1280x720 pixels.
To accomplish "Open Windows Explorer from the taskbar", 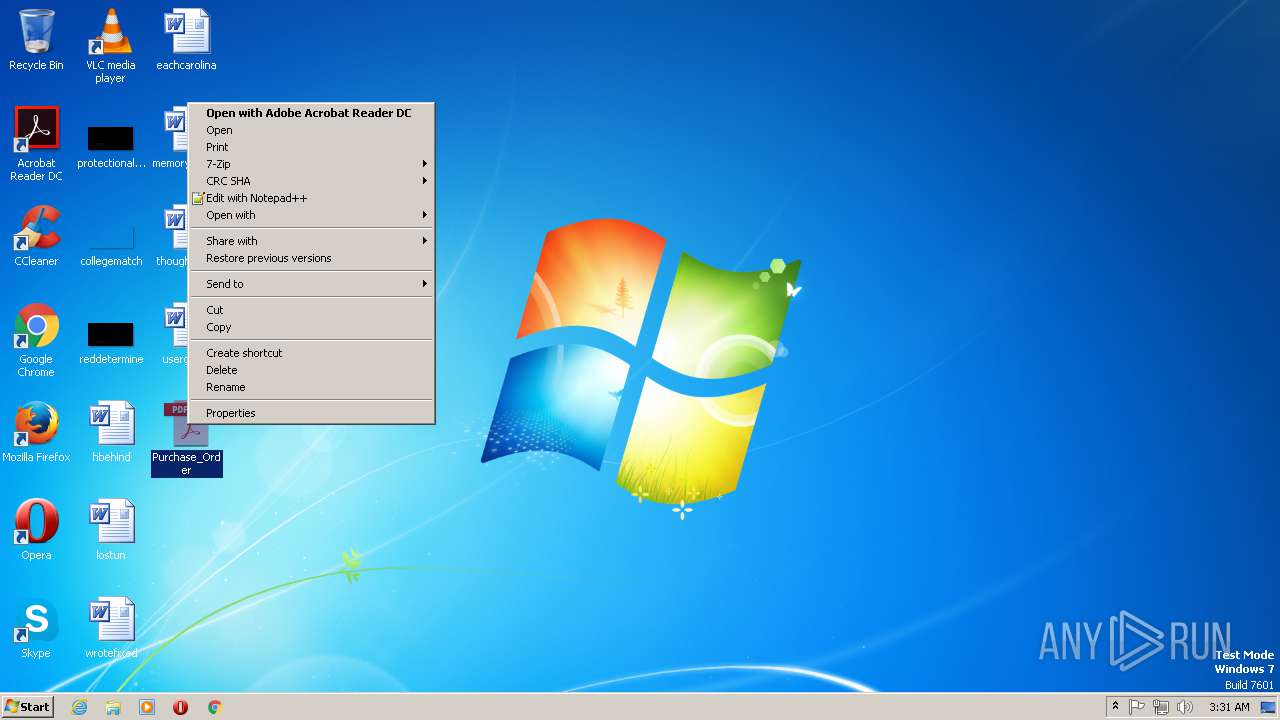I will pyautogui.click(x=113, y=707).
